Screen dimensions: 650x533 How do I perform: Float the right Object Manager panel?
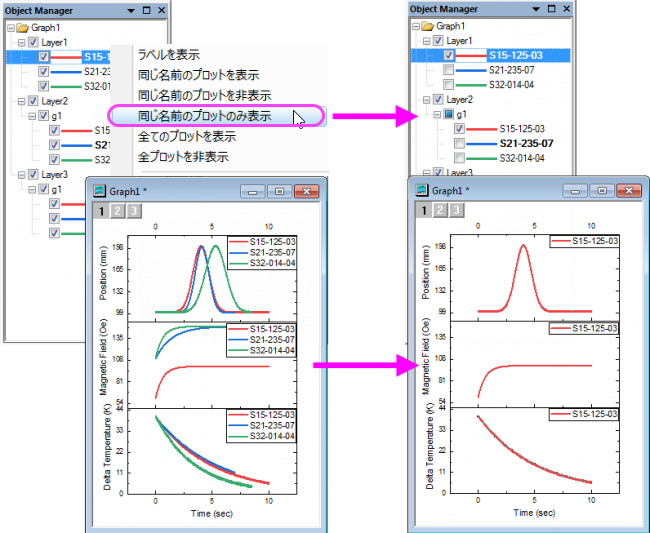pos(551,9)
